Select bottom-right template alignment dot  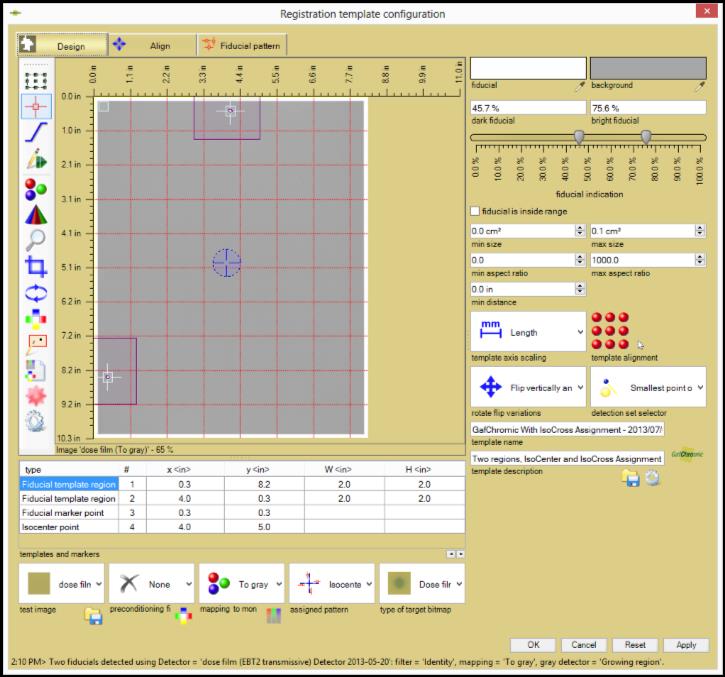(x=624, y=344)
